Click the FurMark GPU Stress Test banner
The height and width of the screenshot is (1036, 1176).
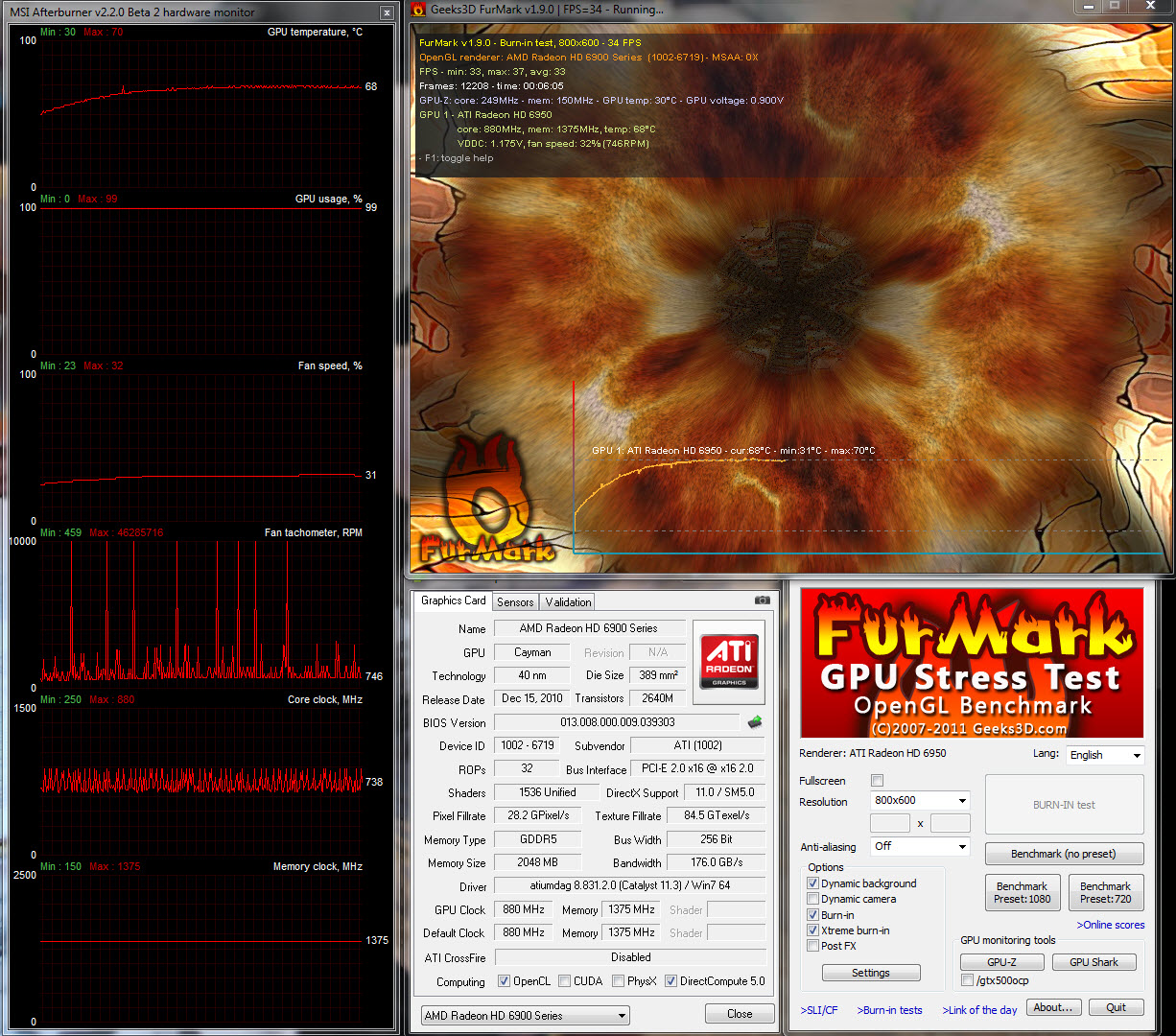click(972, 663)
